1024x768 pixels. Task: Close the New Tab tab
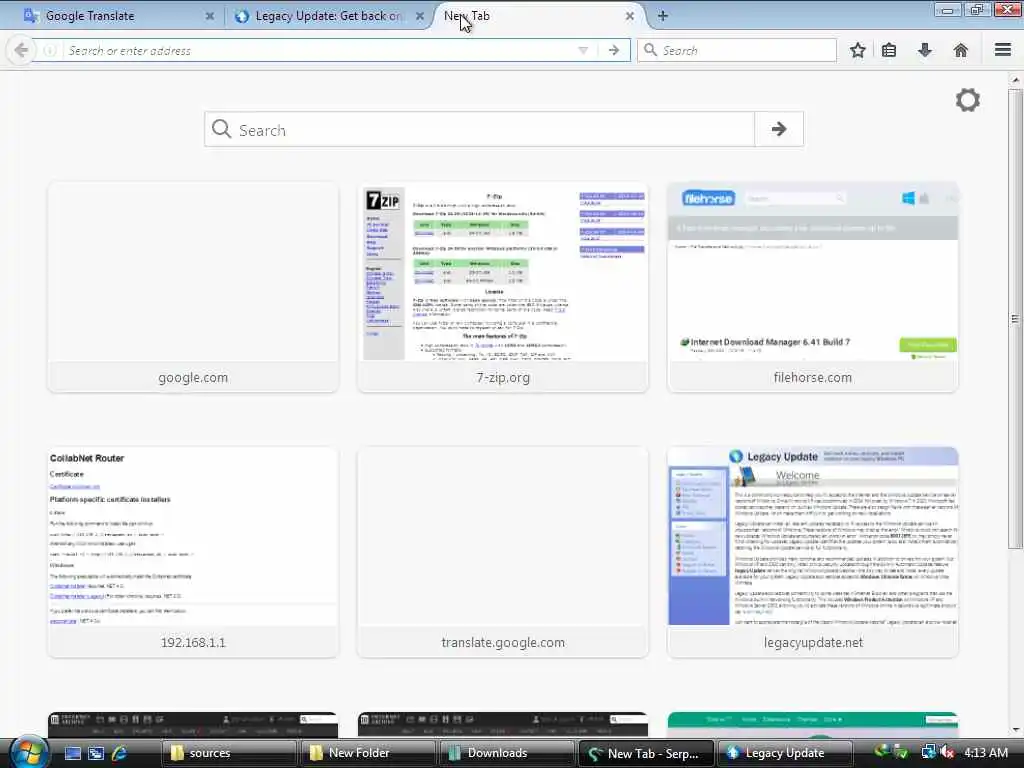630,16
